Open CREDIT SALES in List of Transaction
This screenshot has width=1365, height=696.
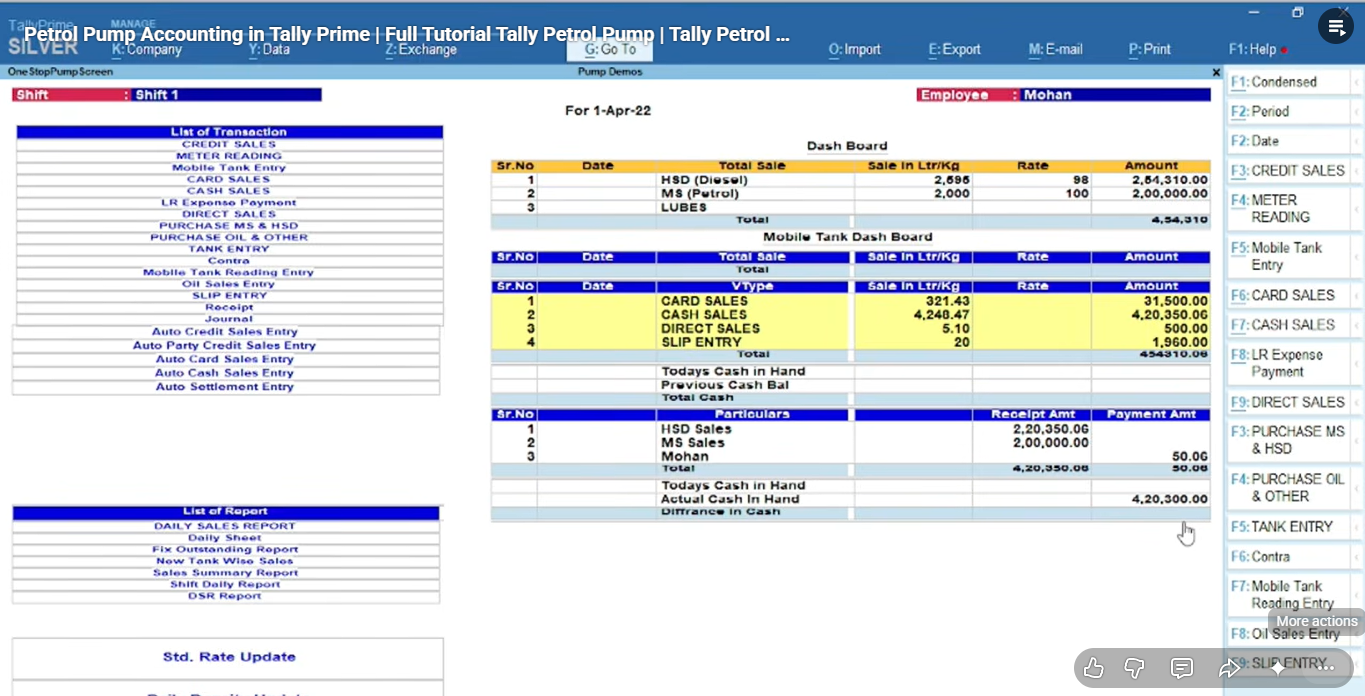coord(229,144)
